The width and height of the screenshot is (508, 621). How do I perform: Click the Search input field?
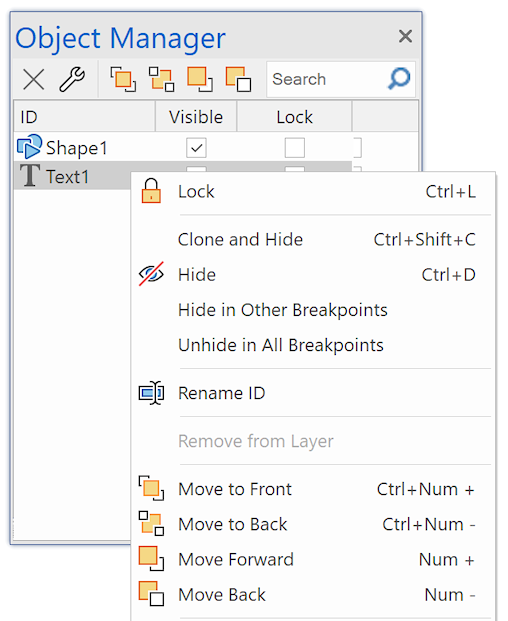coord(329,79)
